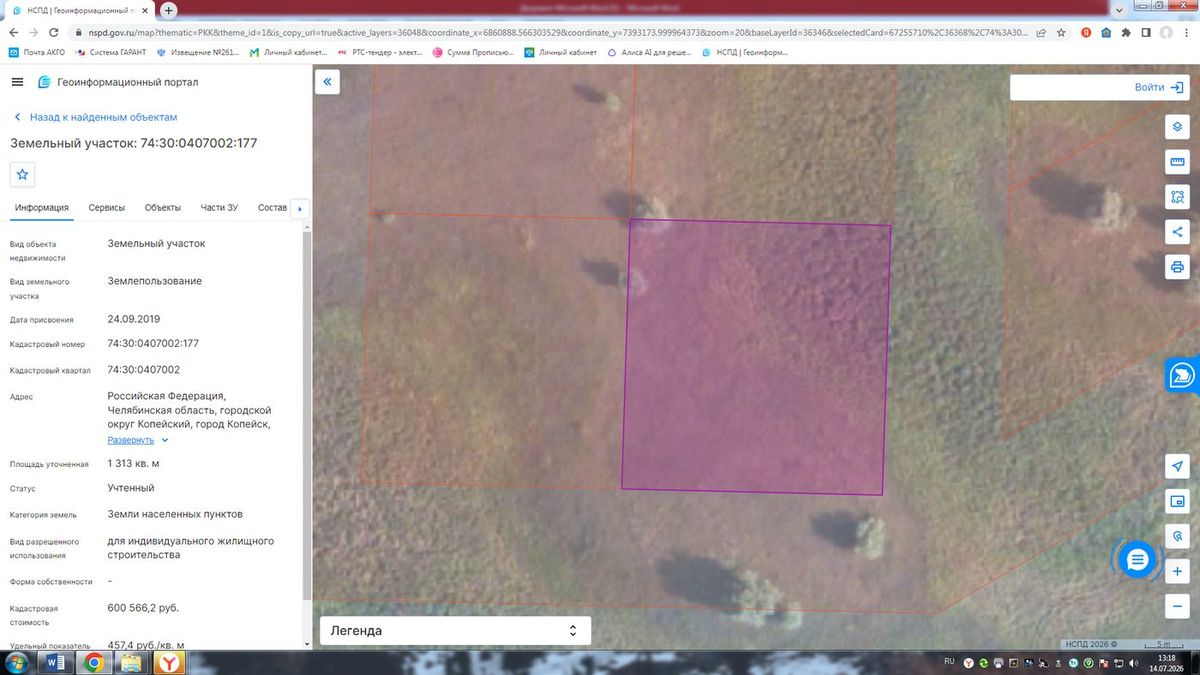Zoom in the map with the plus button
The height and width of the screenshot is (675, 1200).
[1177, 572]
